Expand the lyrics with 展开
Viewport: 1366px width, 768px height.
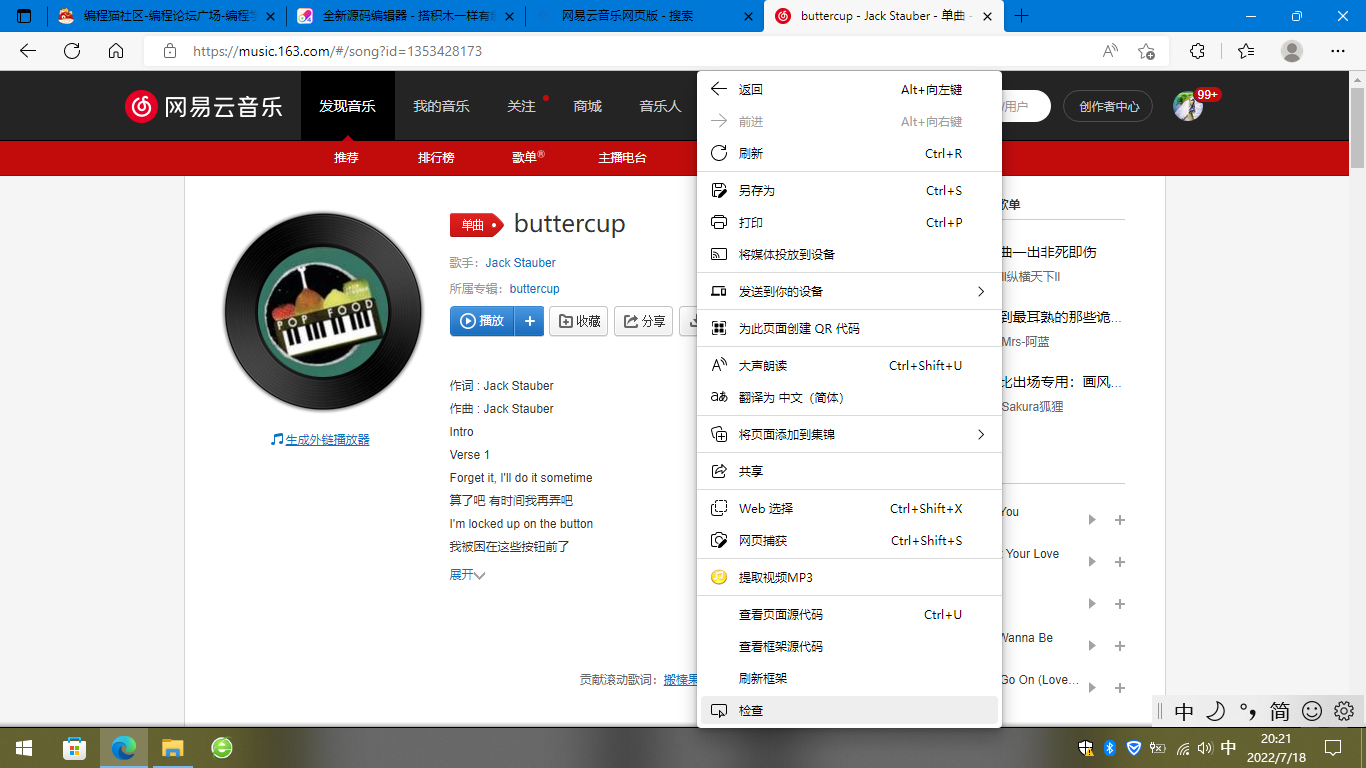coord(467,575)
